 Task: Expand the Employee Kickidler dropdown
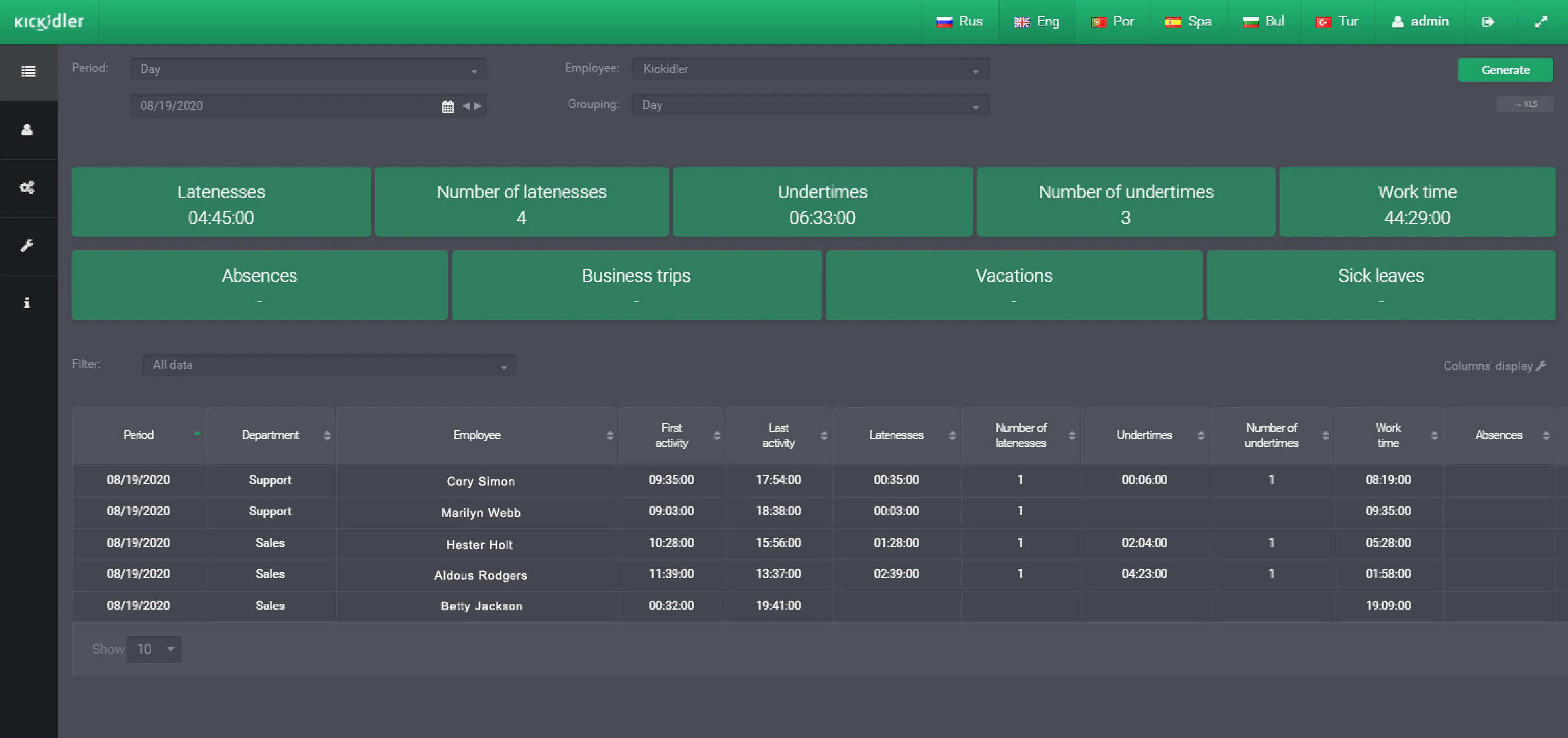[x=810, y=69]
